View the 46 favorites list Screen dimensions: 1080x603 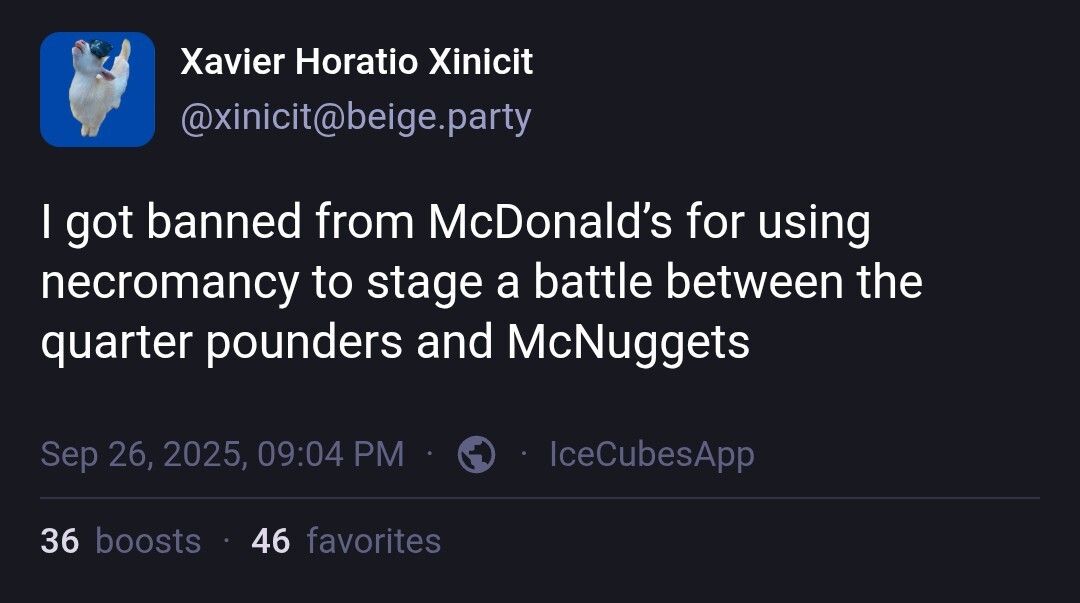(346, 541)
